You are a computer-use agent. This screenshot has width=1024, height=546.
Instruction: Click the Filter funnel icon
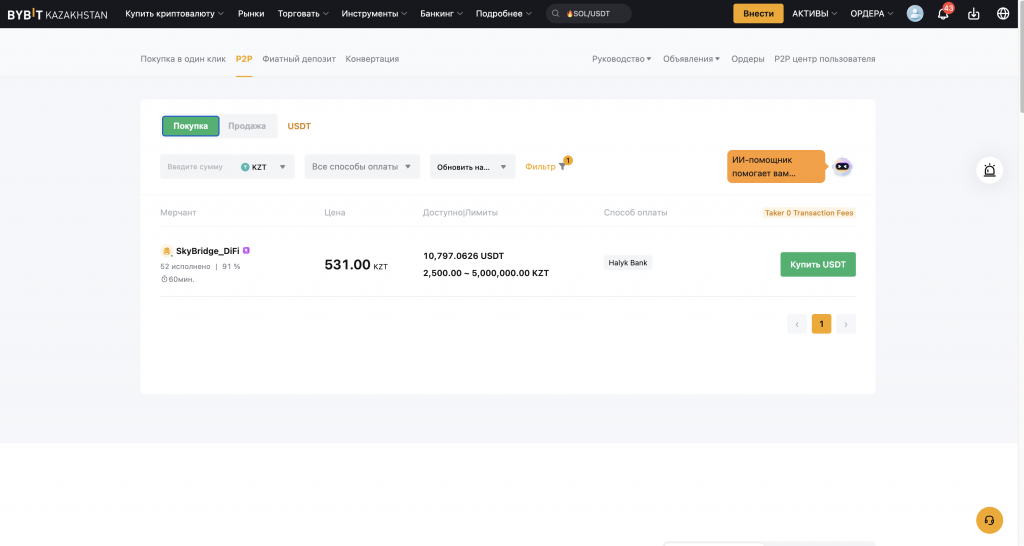coord(562,167)
